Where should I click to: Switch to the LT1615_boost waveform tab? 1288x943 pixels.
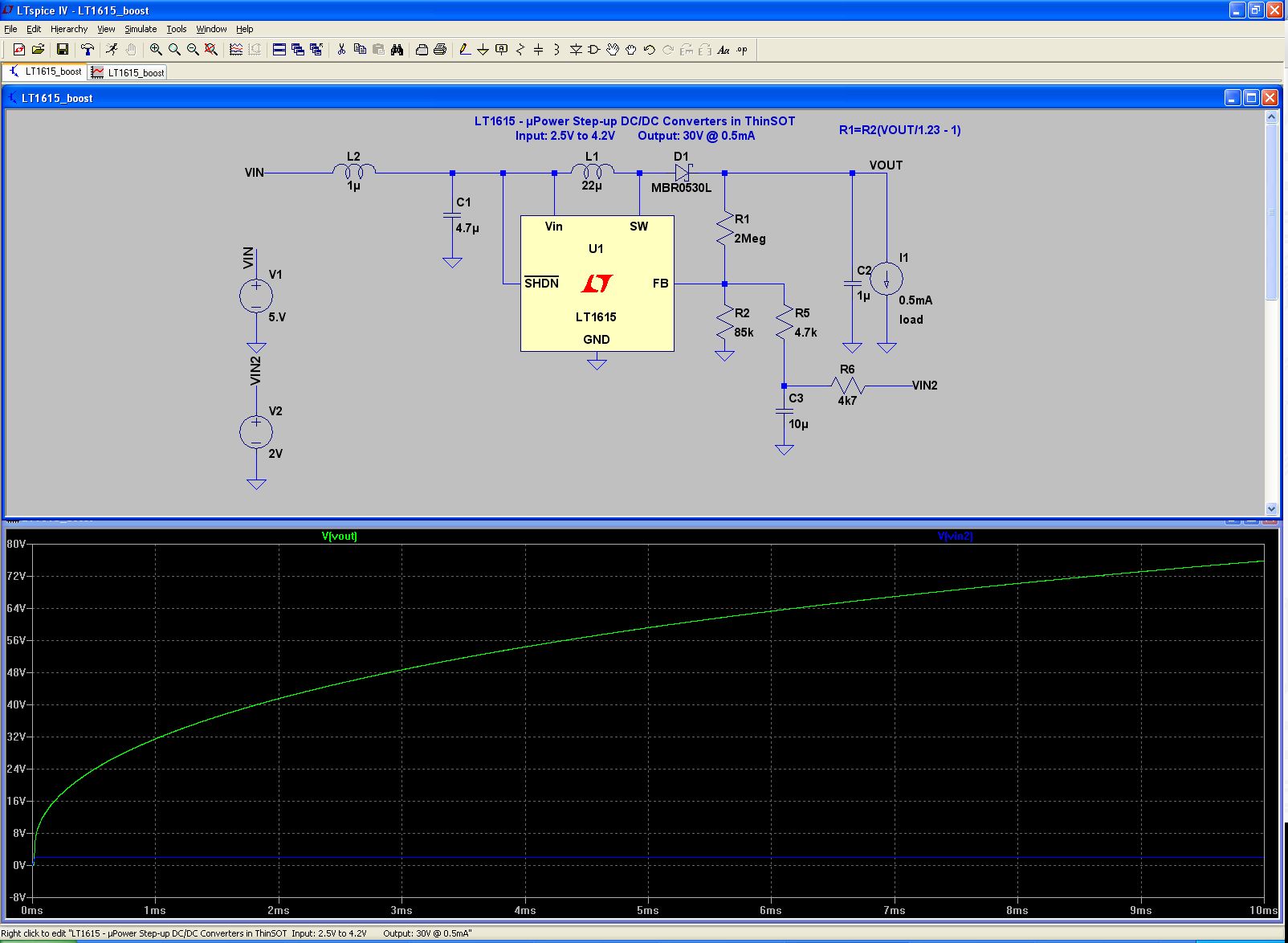pos(128,72)
